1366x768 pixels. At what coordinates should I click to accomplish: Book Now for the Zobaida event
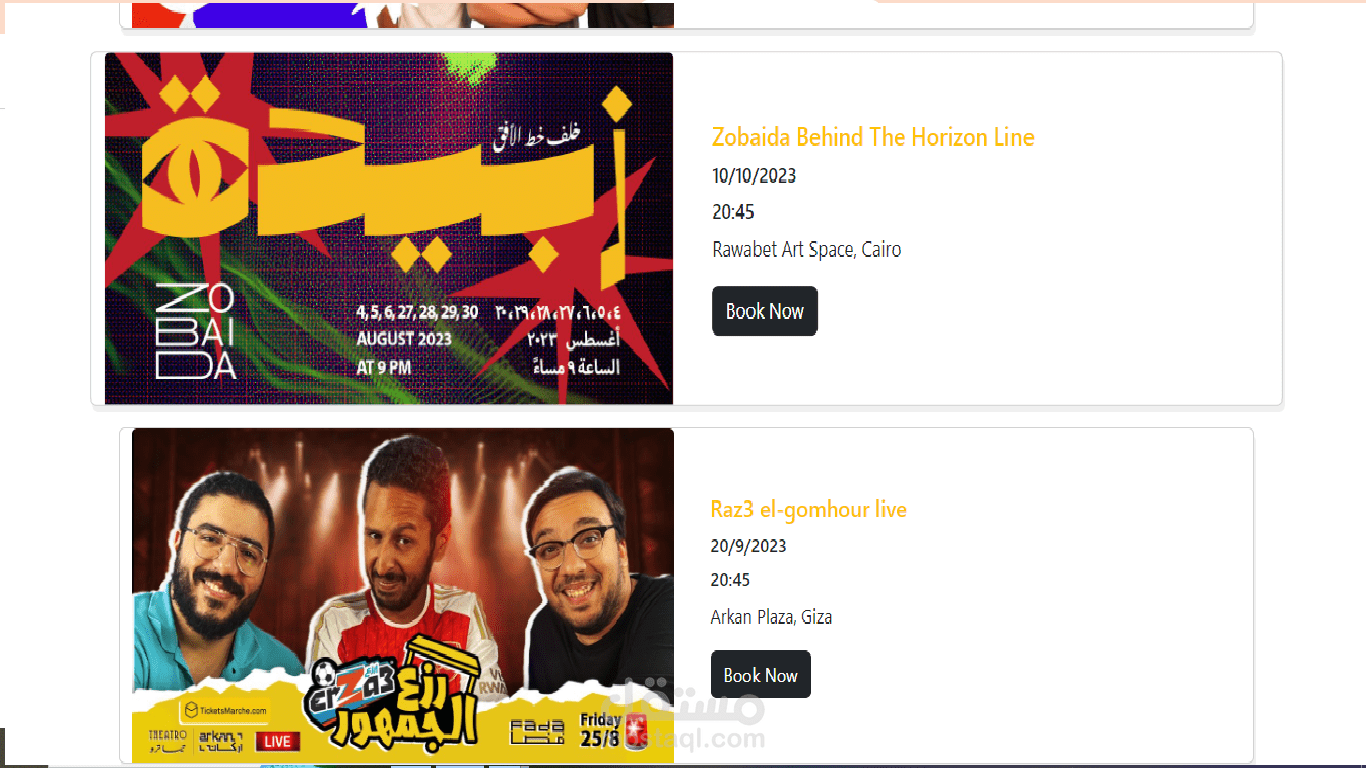(765, 311)
